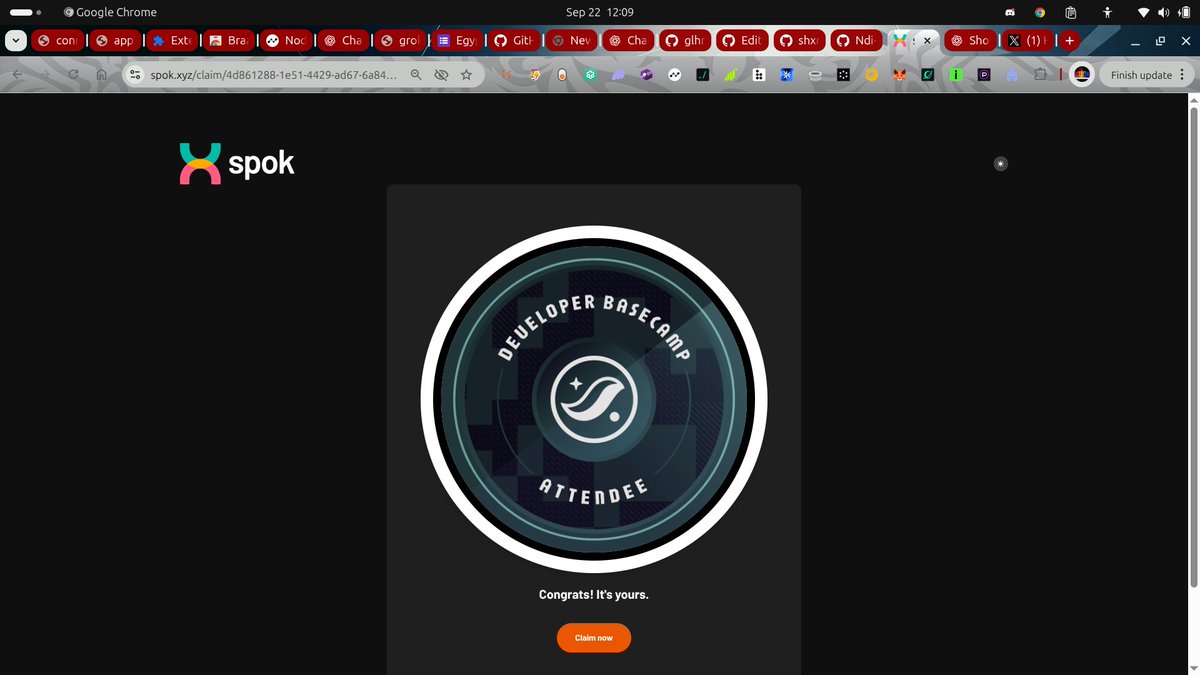Viewport: 1200px width, 675px height.
Task: Open Chrome's three-dot menu
Action: coord(1182,74)
